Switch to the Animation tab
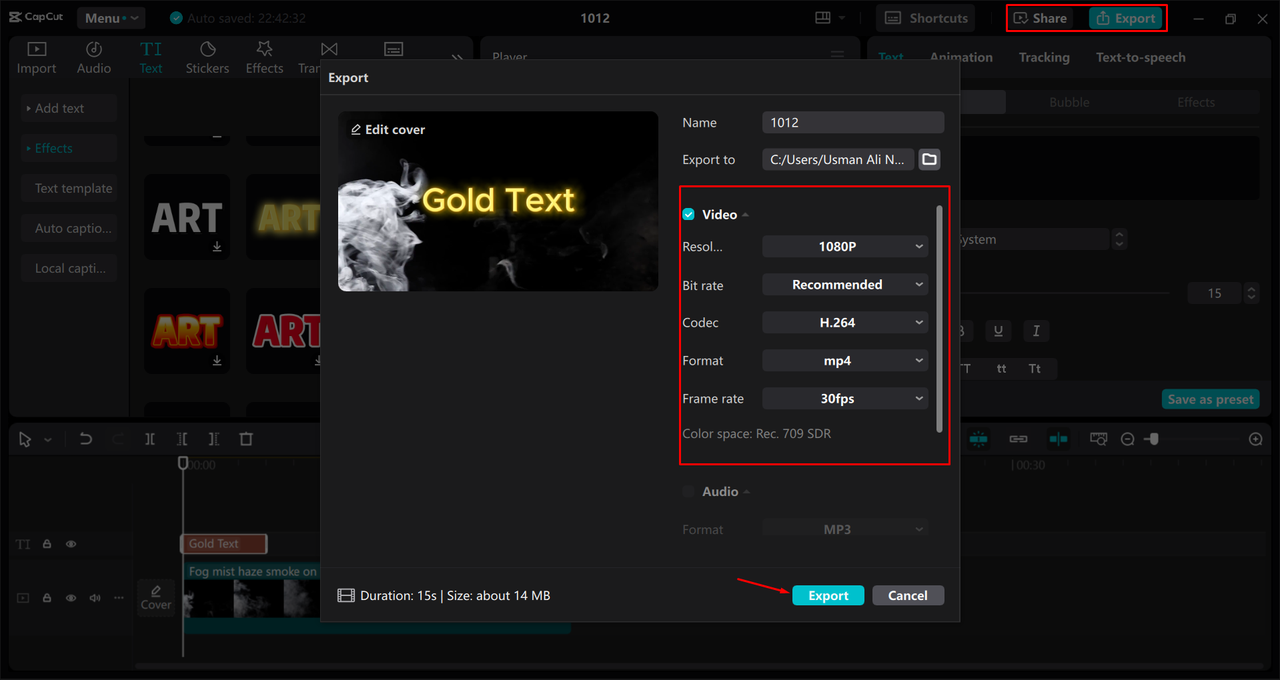Screen dimensions: 1280x680 [961, 57]
